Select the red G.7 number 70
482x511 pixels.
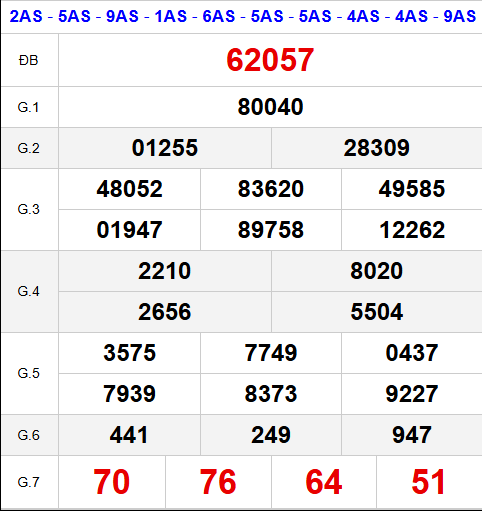tap(111, 482)
